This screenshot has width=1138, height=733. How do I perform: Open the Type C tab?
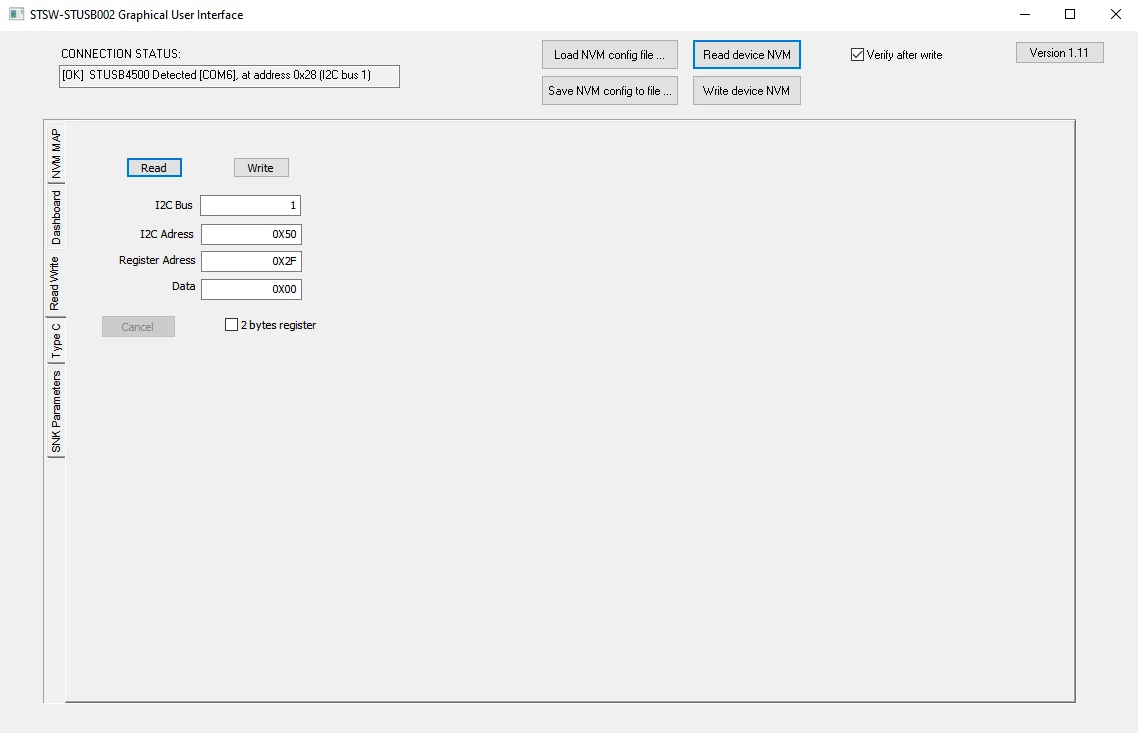tap(56, 341)
